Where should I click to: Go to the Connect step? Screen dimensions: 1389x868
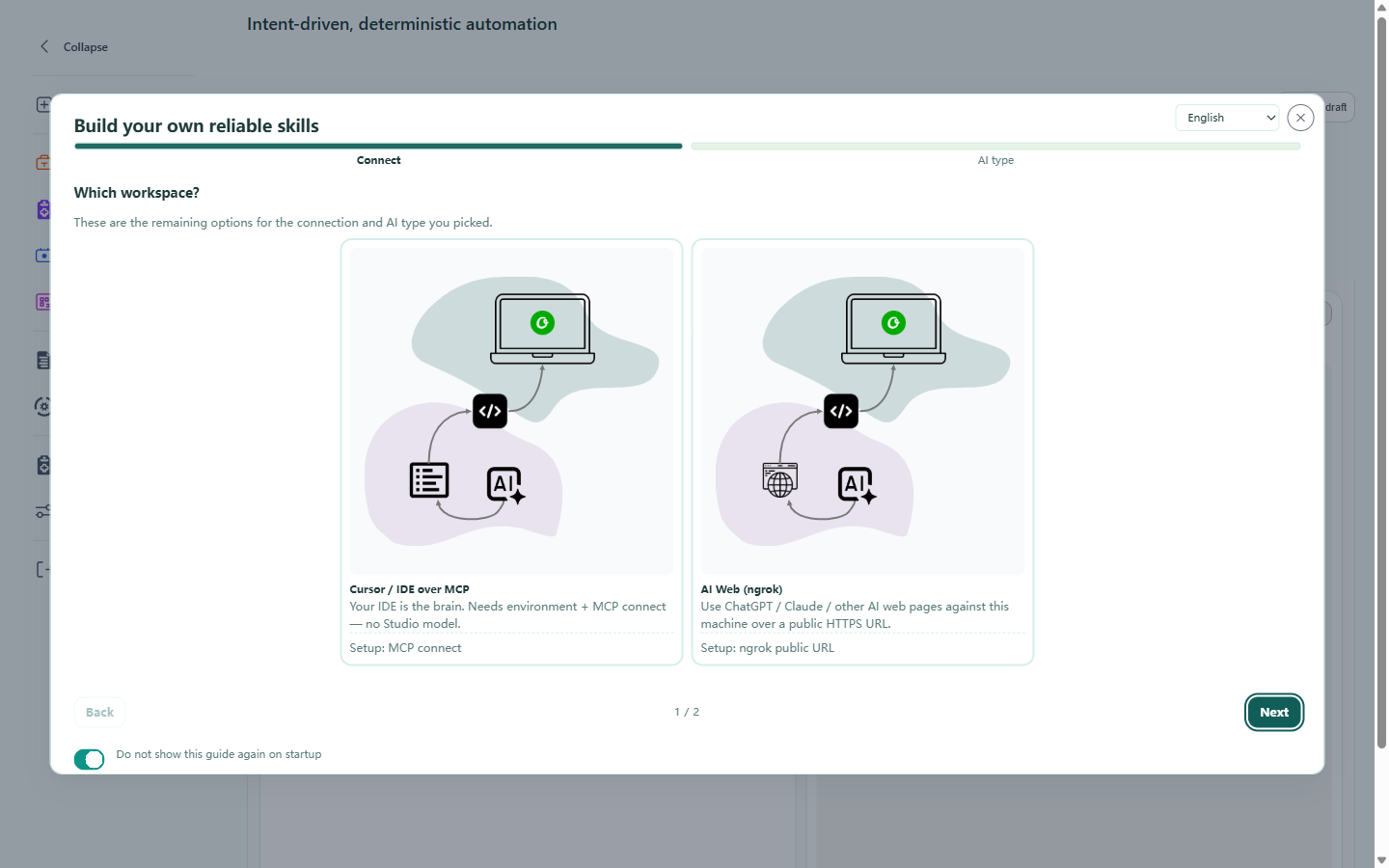click(x=378, y=160)
